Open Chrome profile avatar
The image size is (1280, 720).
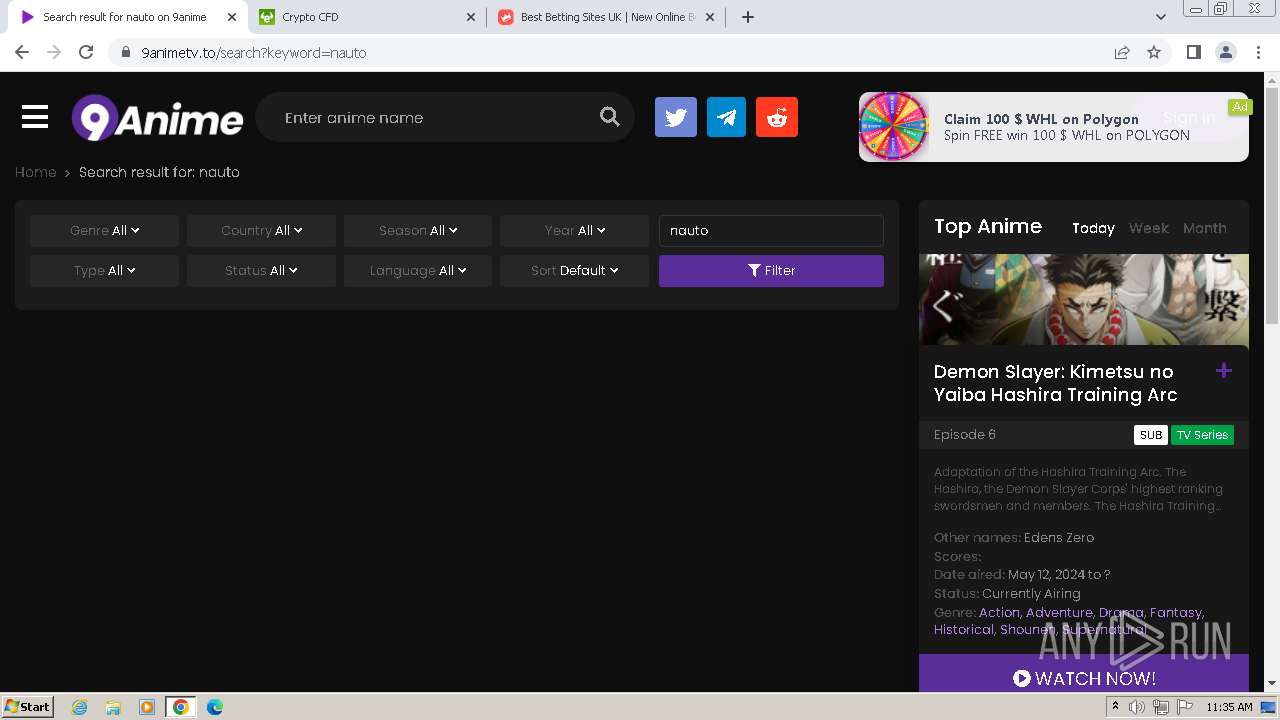tap(1225, 52)
